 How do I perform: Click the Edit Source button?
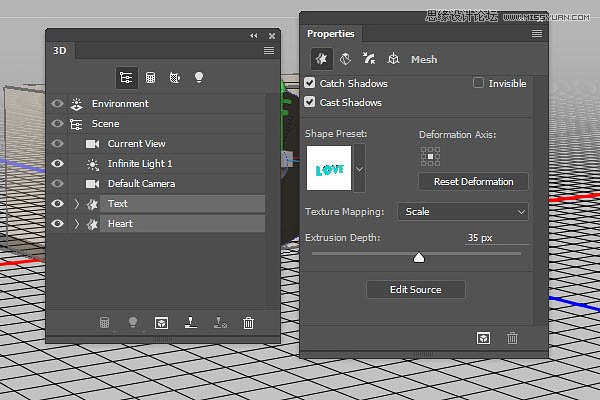tap(416, 290)
